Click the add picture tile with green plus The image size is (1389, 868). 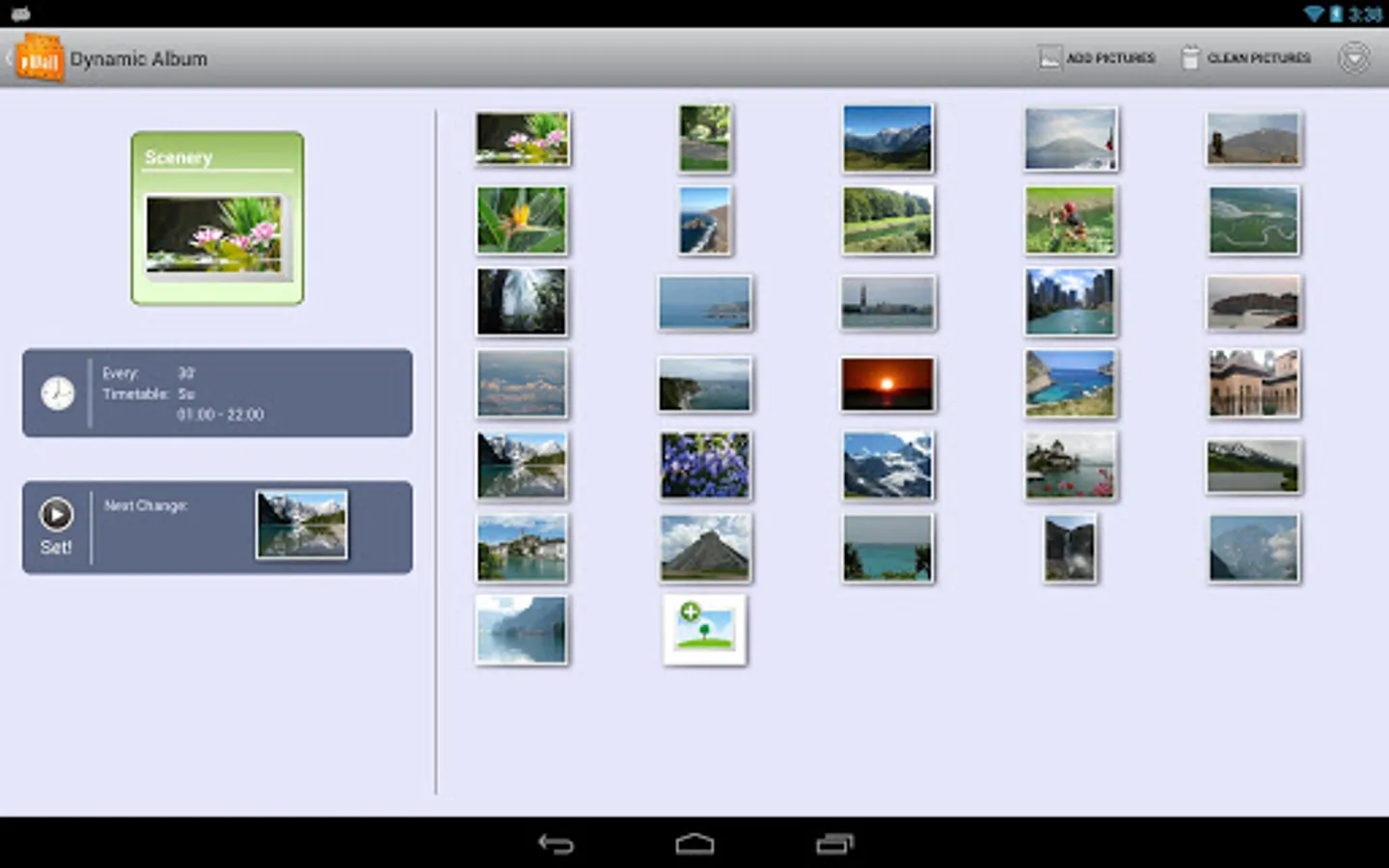click(x=705, y=630)
